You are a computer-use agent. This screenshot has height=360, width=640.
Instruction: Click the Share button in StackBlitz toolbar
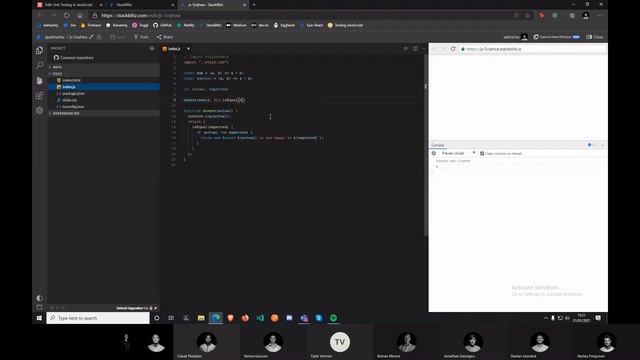click(x=165, y=37)
